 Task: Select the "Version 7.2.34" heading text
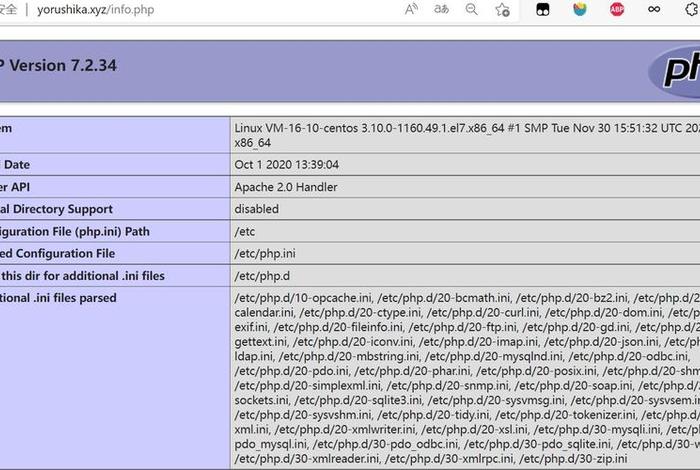point(63,66)
